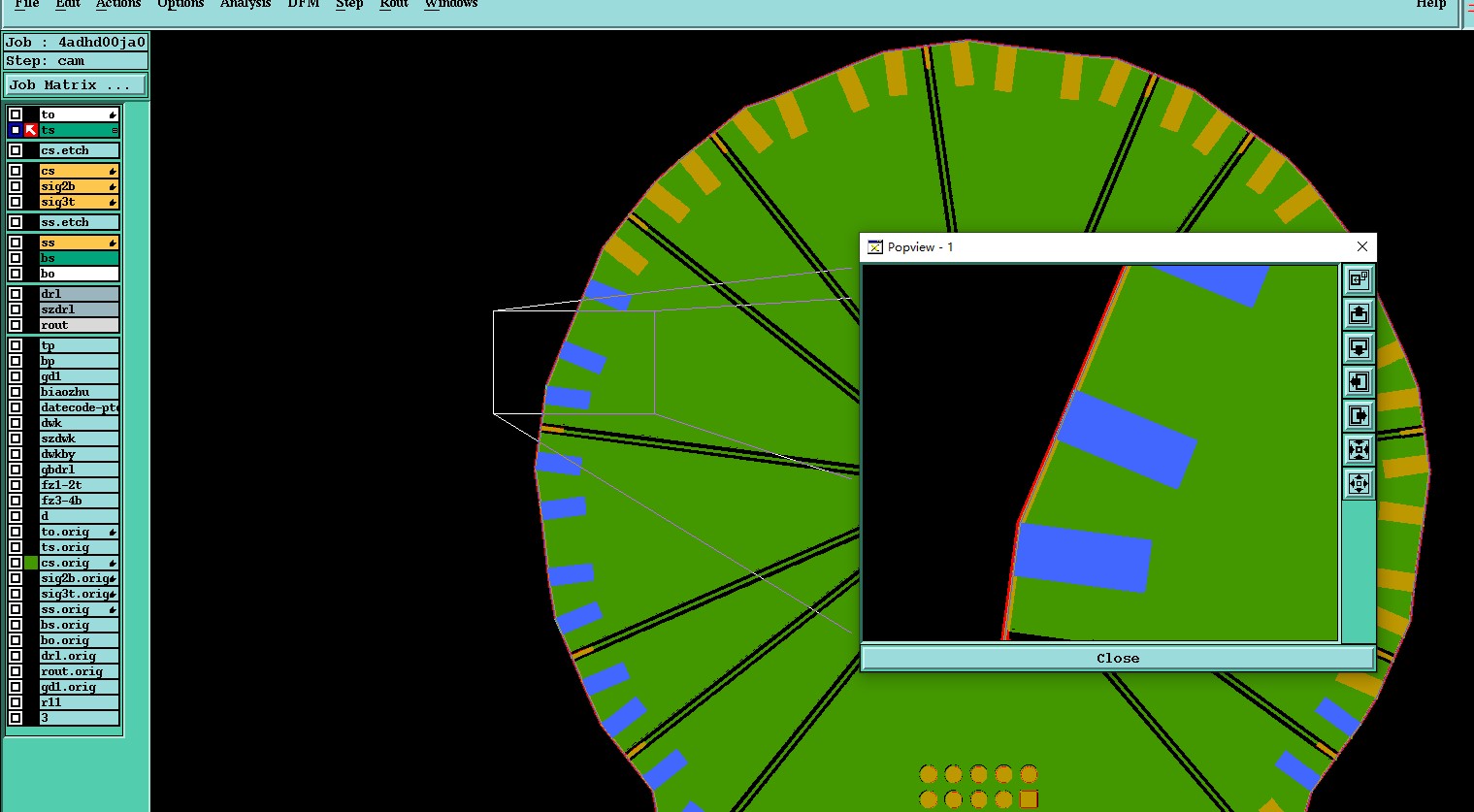The image size is (1474, 812).
Task: Enable the cs.etch layer checkbox
Action: [16, 150]
